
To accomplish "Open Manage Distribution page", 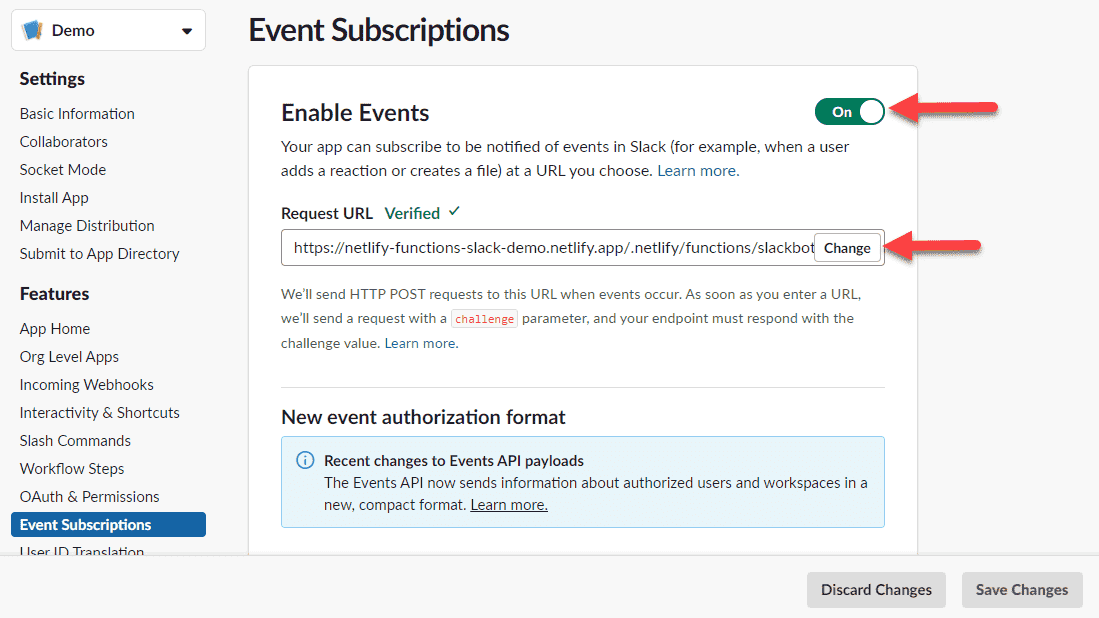I will pyautogui.click(x=87, y=226).
